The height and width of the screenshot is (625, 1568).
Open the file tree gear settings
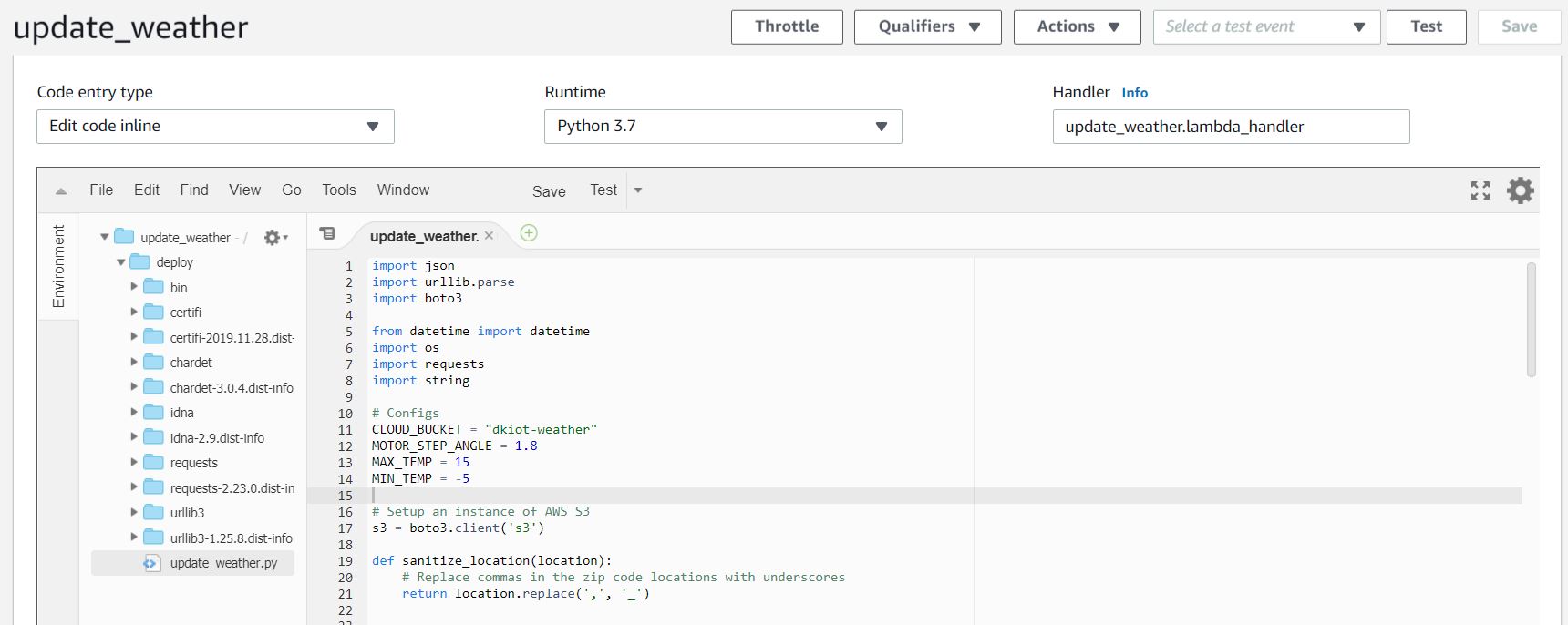273,238
